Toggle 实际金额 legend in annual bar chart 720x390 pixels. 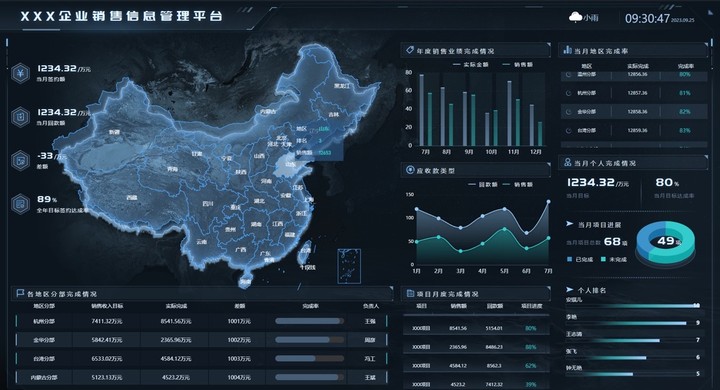pyautogui.click(x=470, y=65)
